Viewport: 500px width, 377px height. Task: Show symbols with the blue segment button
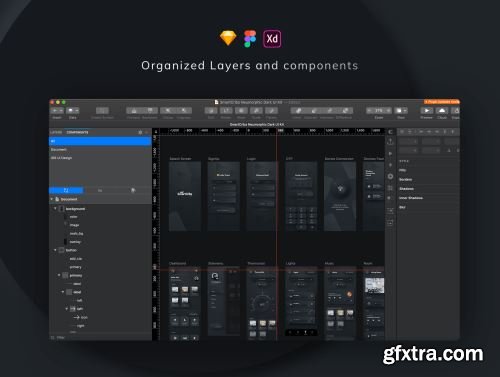point(66,190)
